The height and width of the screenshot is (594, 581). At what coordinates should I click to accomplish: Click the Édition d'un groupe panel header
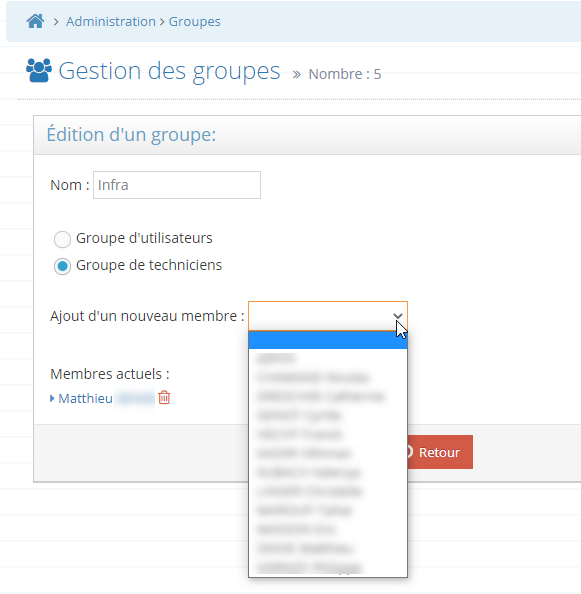click(307, 135)
